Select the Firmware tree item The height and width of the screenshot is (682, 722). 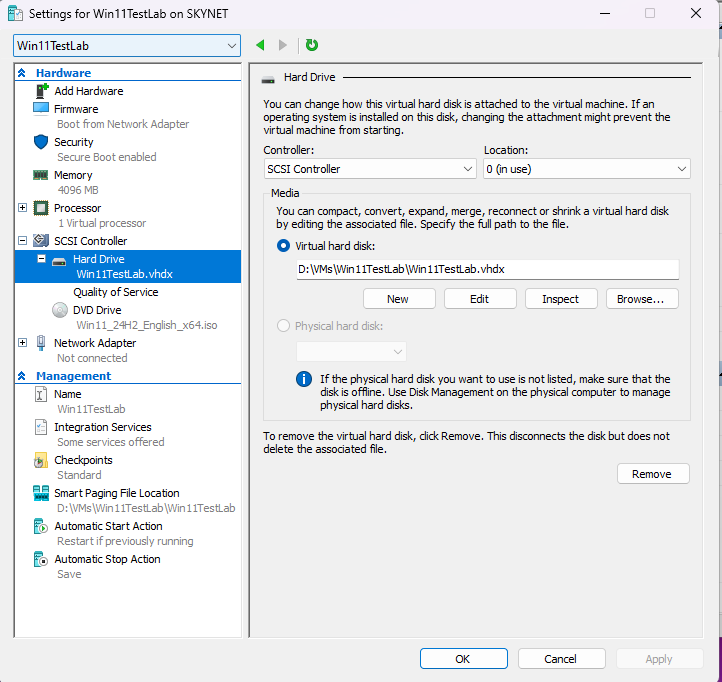76,109
